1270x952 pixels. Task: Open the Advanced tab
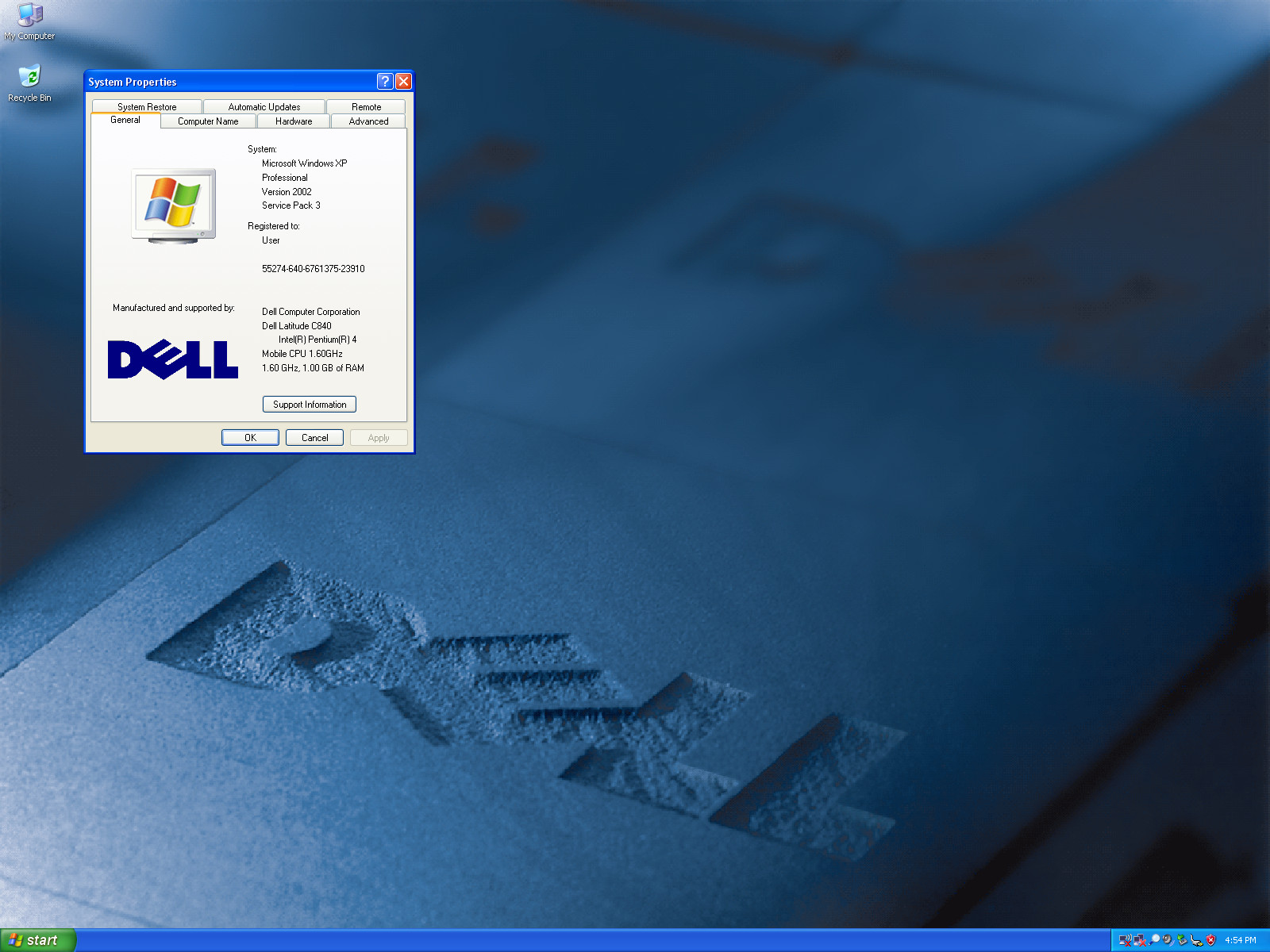(368, 121)
